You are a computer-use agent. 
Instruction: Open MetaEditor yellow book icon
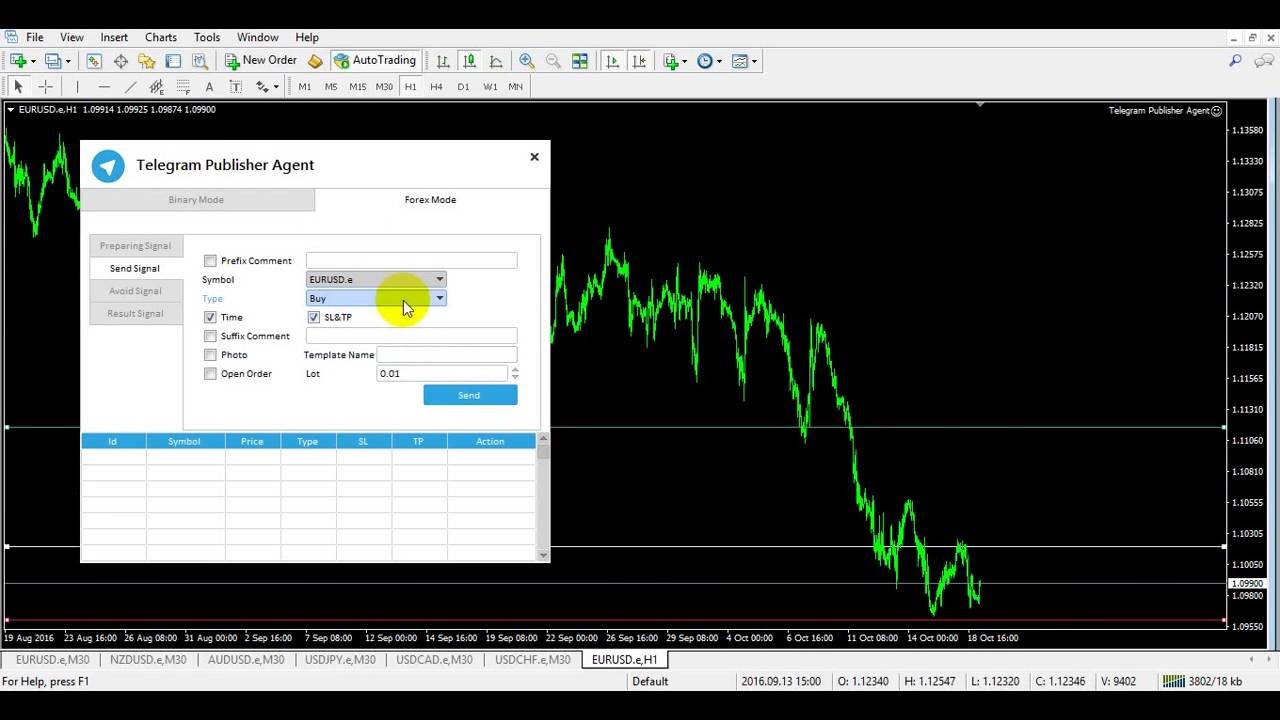315,61
